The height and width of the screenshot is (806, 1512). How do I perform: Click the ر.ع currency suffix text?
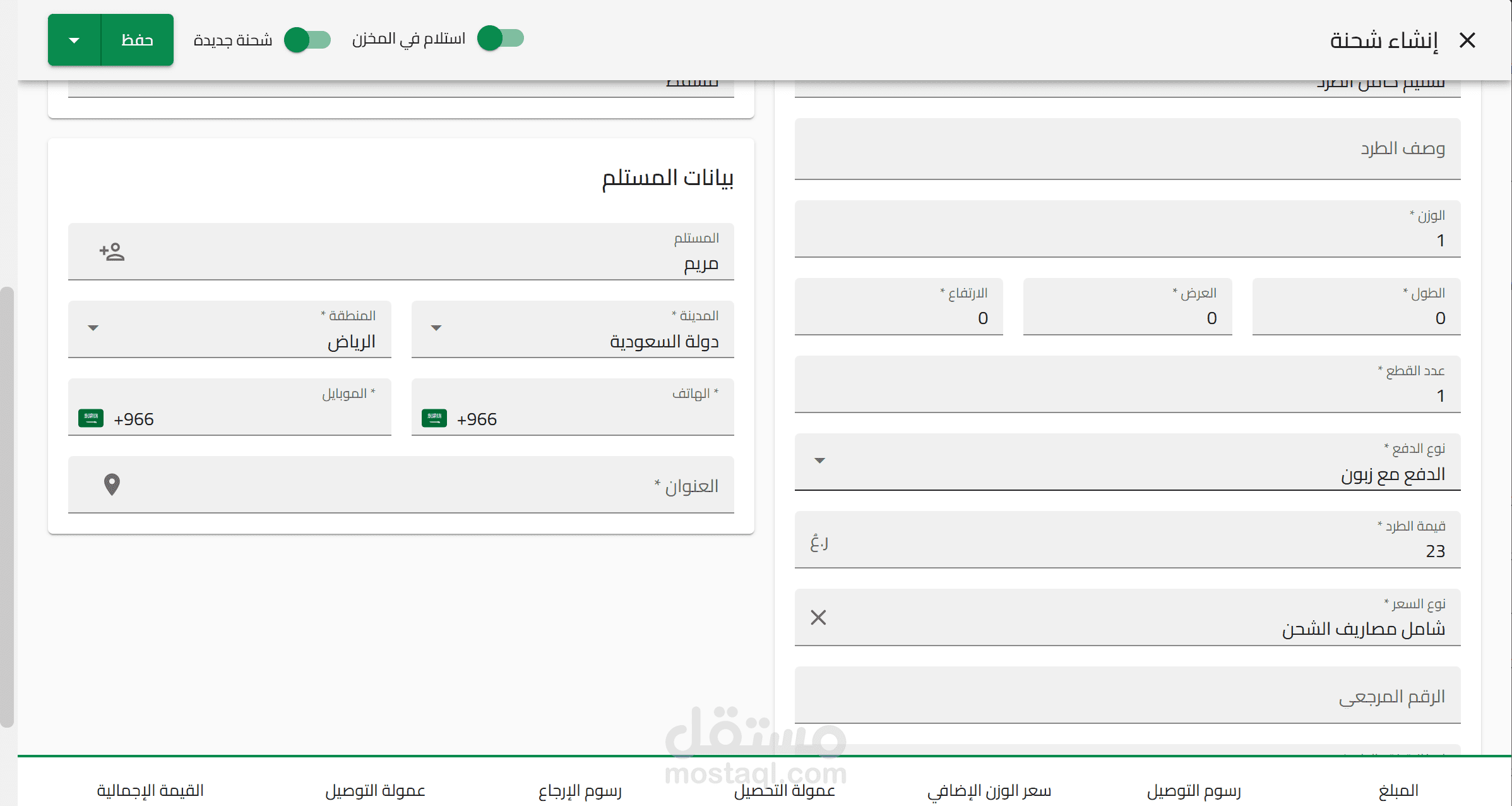coord(819,543)
